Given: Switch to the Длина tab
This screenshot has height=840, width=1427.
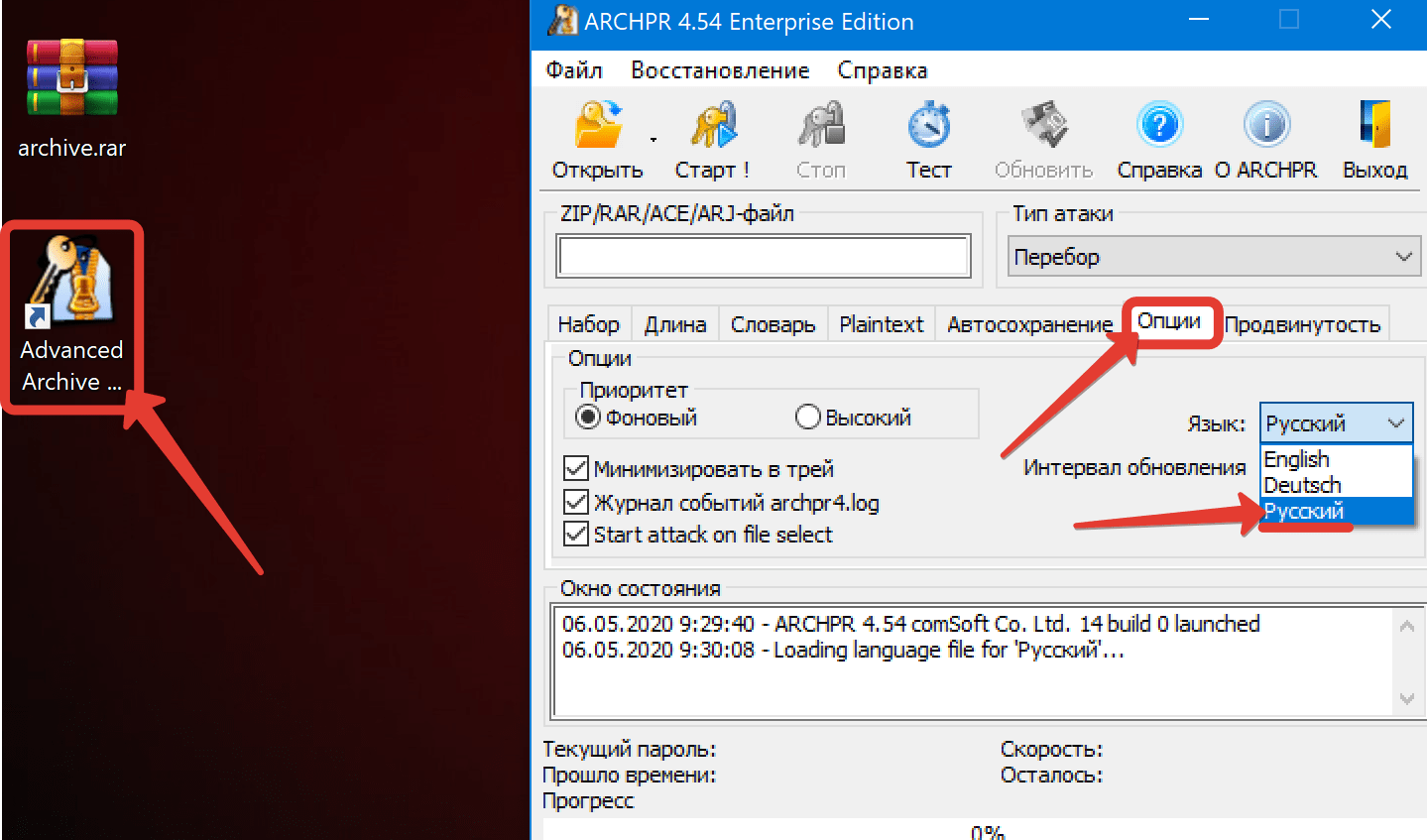Looking at the screenshot, I should pos(675,324).
